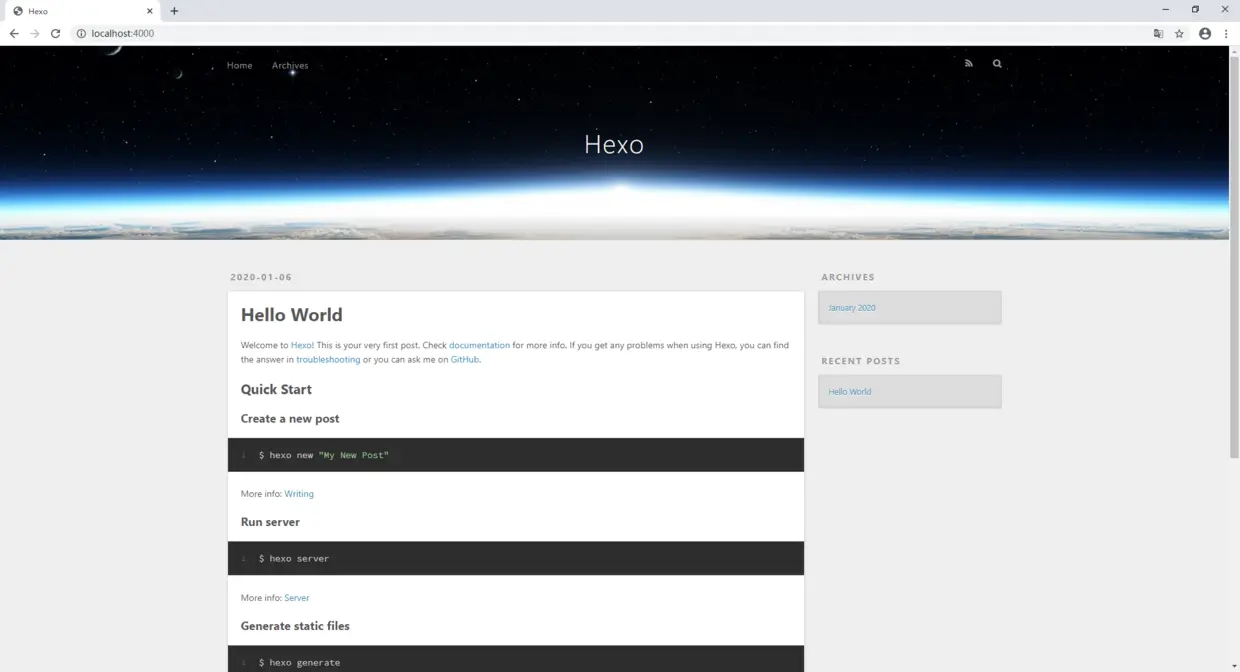The image size is (1240, 672).
Task: Open the RSS feed icon
Action: point(968,63)
